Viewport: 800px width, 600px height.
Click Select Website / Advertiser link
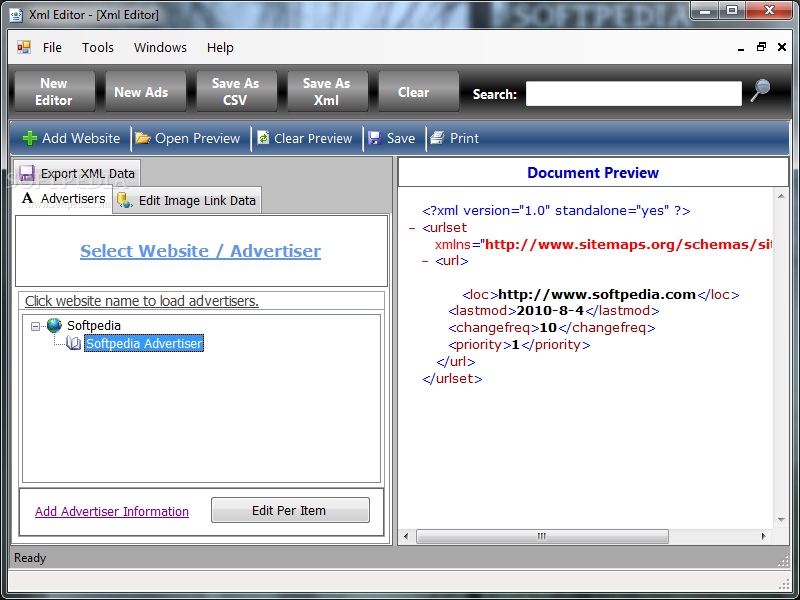[x=201, y=251]
